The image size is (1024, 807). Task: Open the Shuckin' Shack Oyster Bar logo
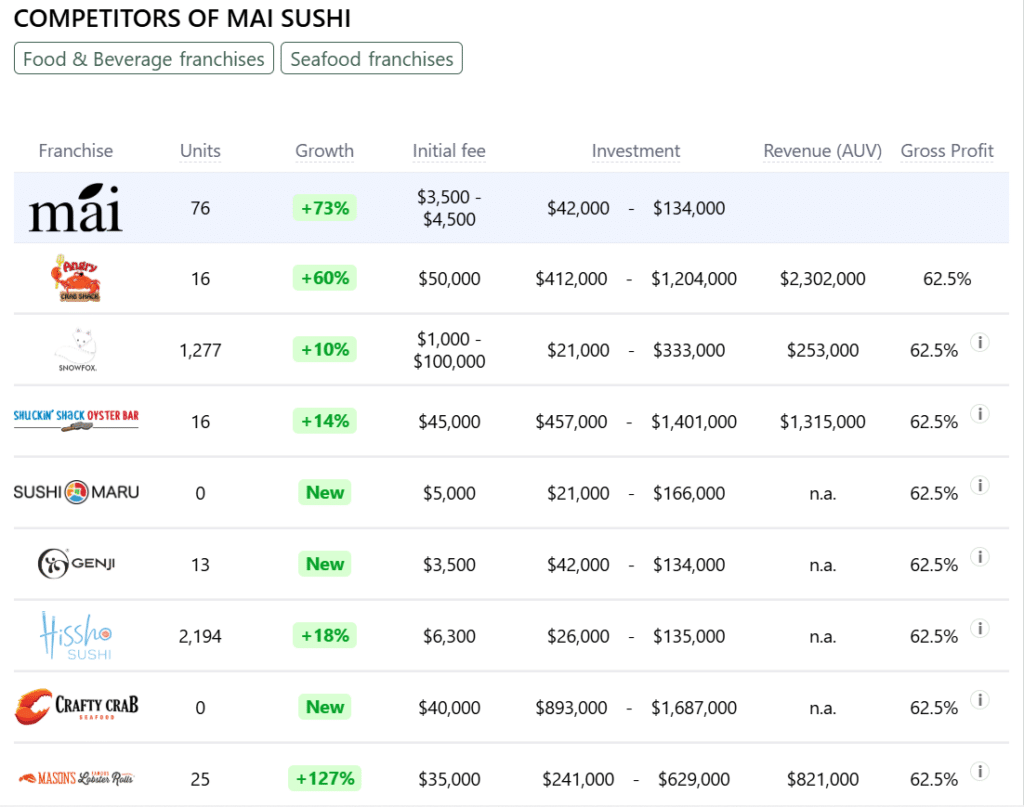(76, 420)
